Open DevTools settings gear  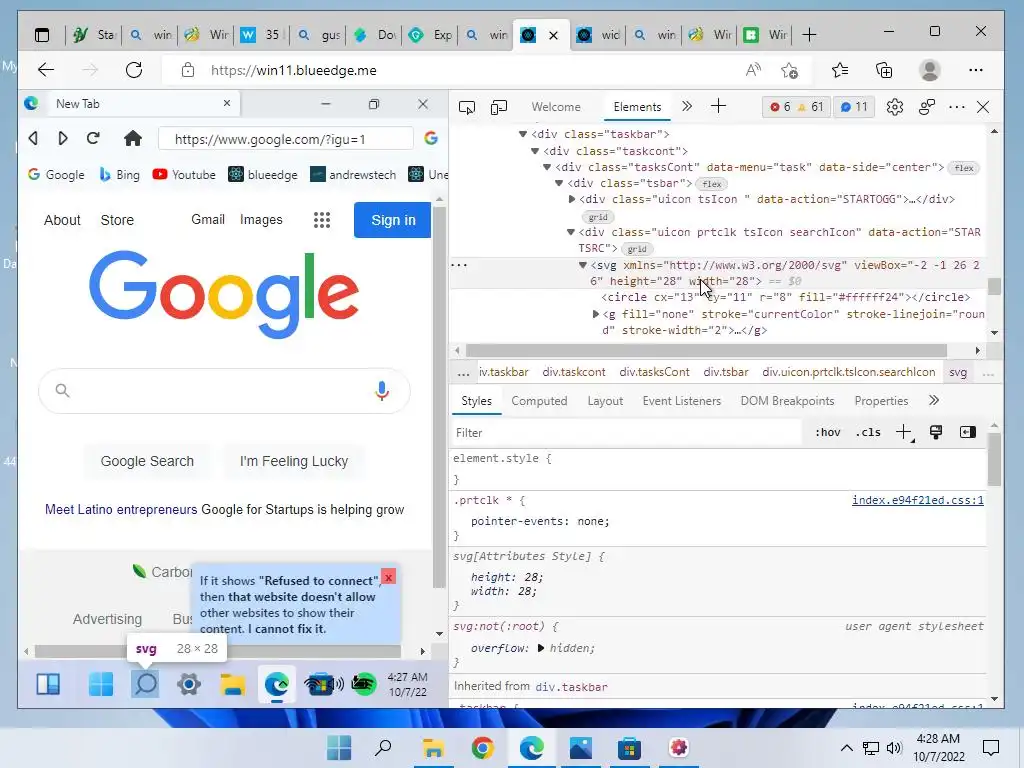click(895, 107)
